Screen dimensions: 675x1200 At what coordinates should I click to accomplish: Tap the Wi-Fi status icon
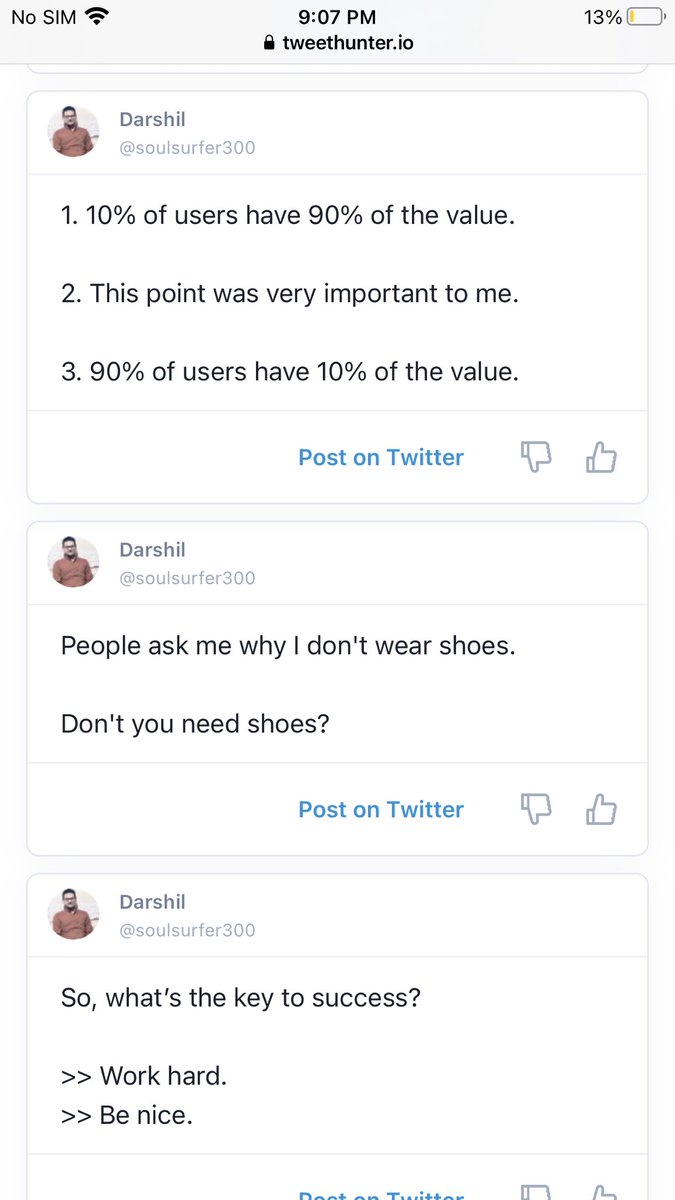(97, 16)
